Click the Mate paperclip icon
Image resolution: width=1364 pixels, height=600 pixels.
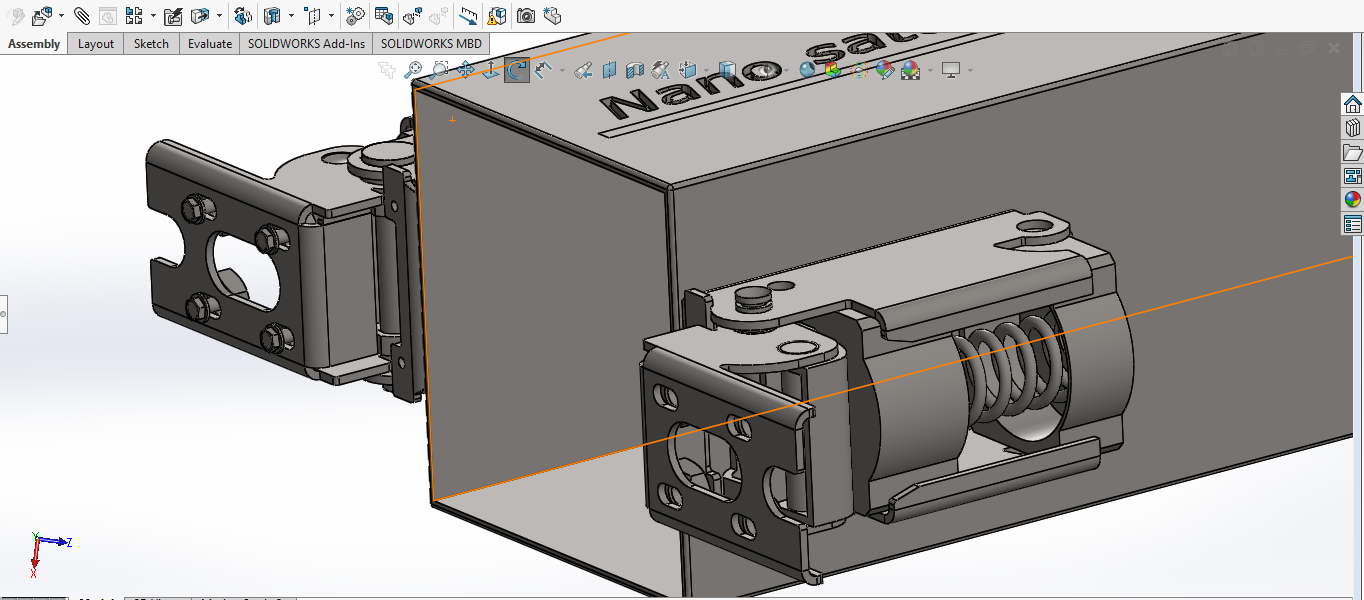82,16
